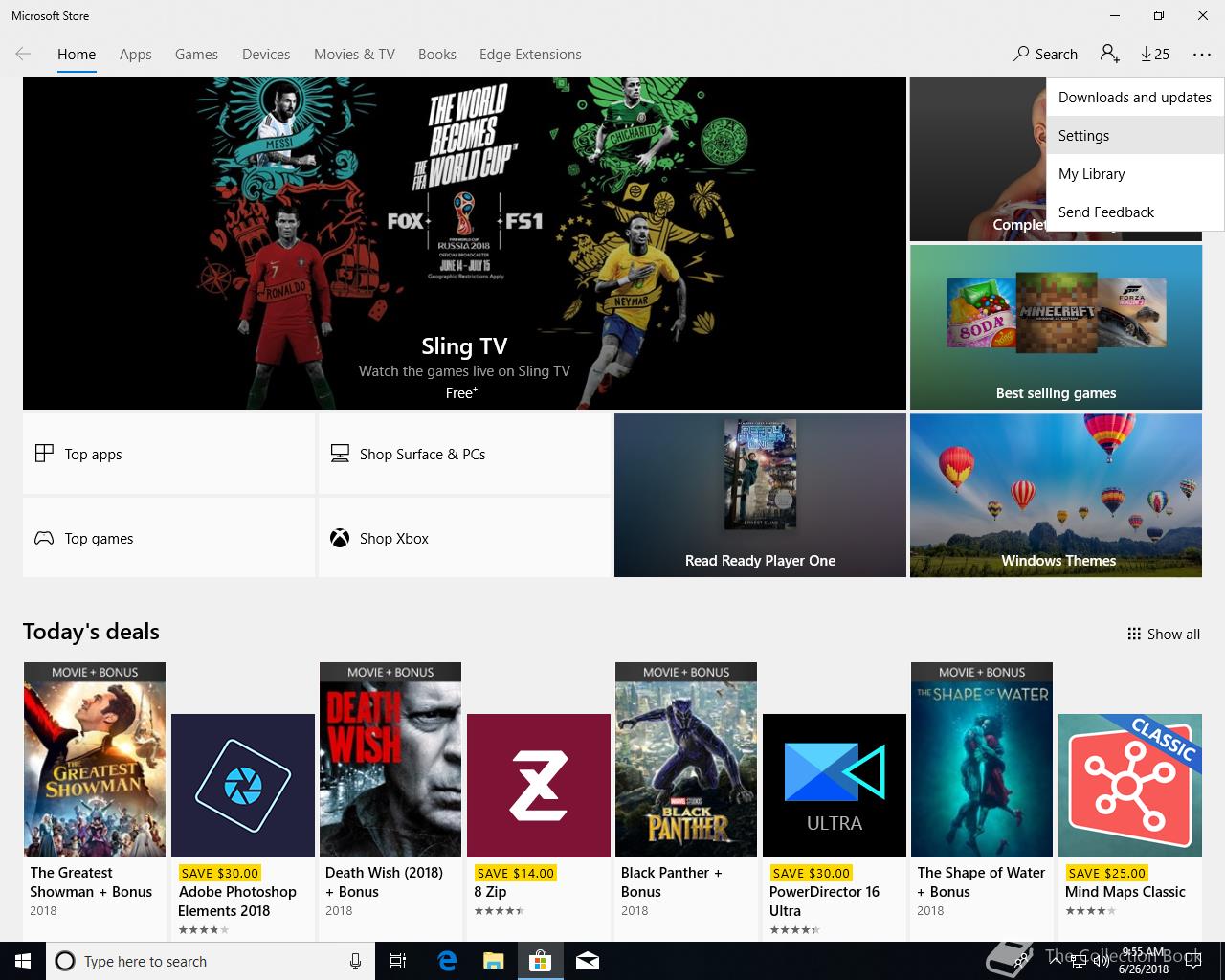Click the Show all grid icon
This screenshot has height=980, width=1225.
(x=1134, y=634)
